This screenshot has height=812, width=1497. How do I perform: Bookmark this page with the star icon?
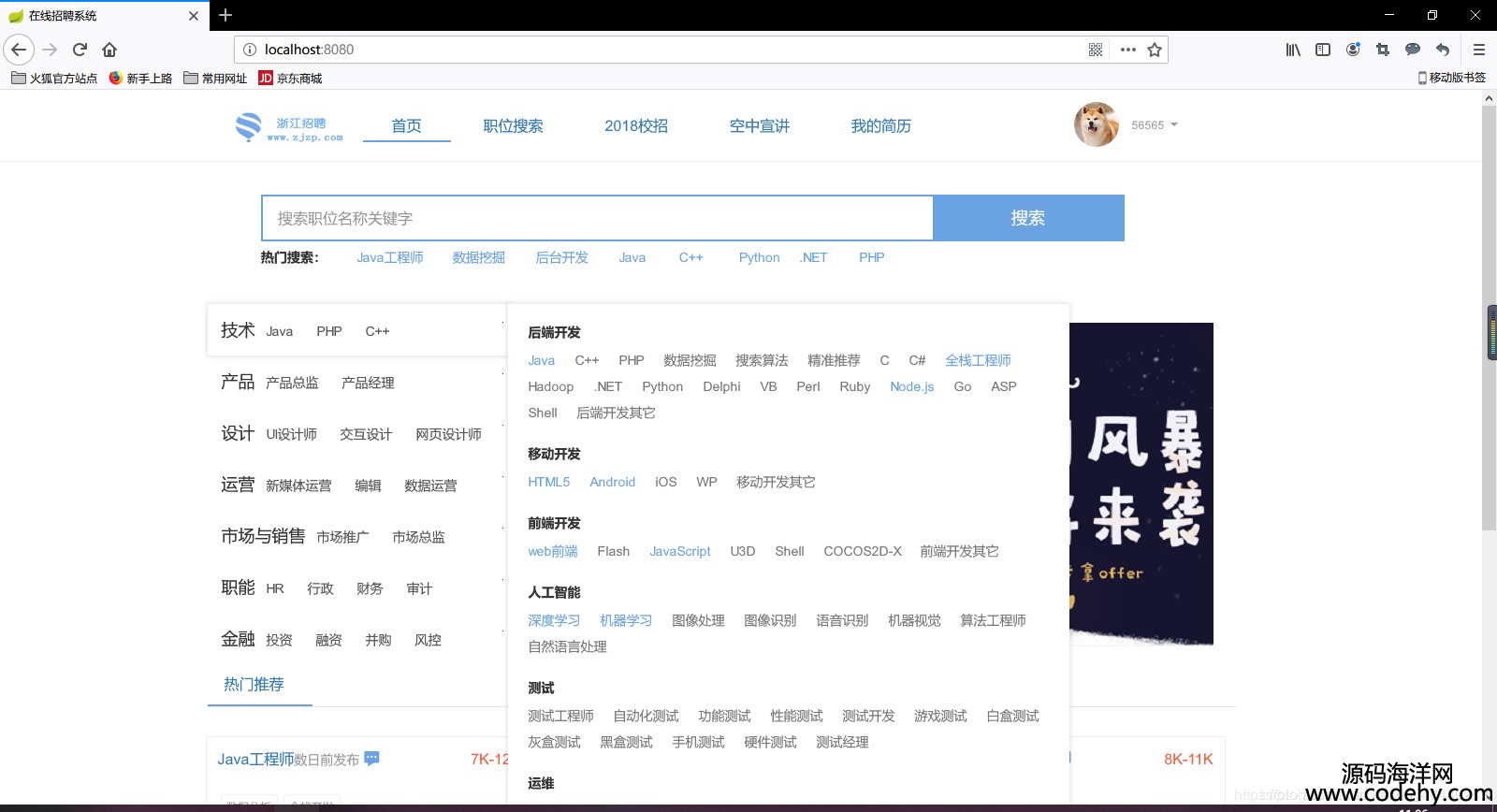pos(1155,50)
